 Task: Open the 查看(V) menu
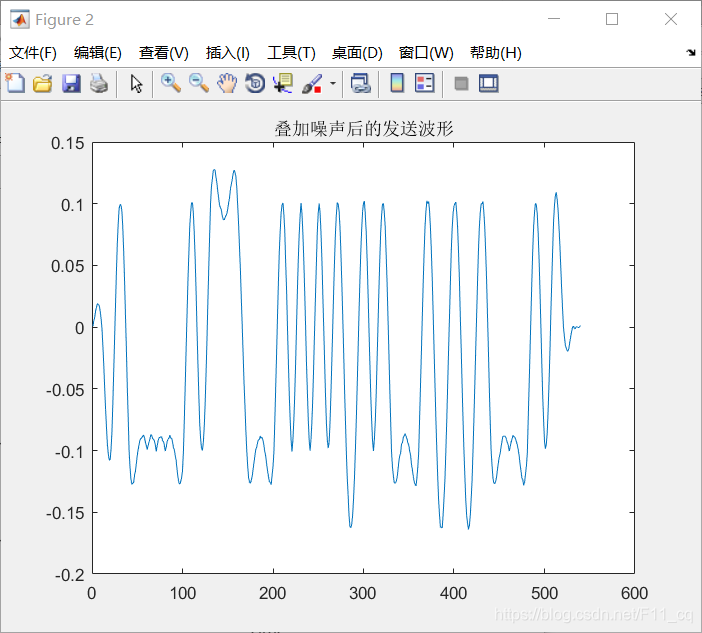(163, 53)
